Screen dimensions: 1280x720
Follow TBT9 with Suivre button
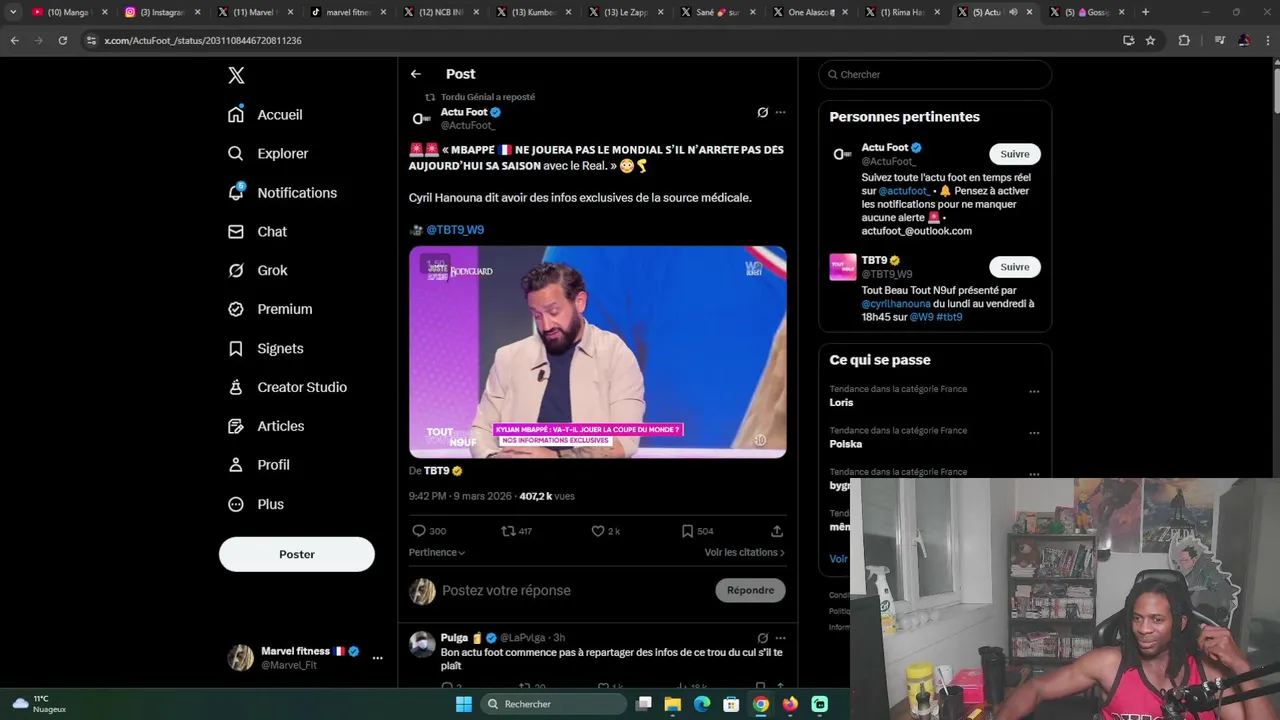point(1015,267)
